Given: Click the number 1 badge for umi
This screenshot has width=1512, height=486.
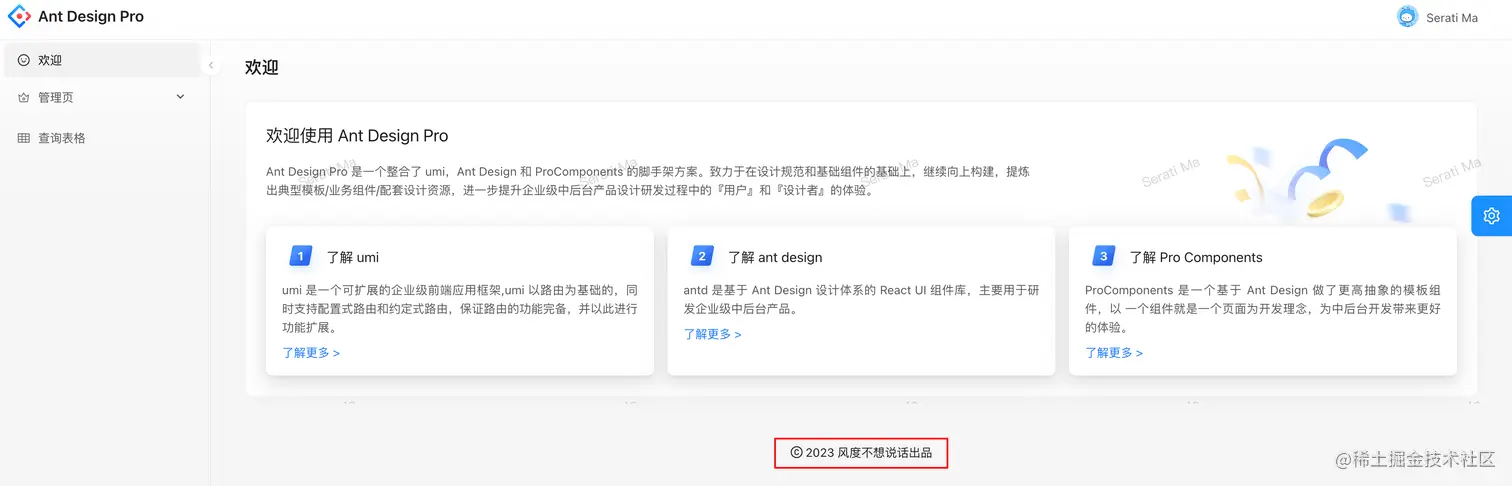Looking at the screenshot, I should pos(301,257).
